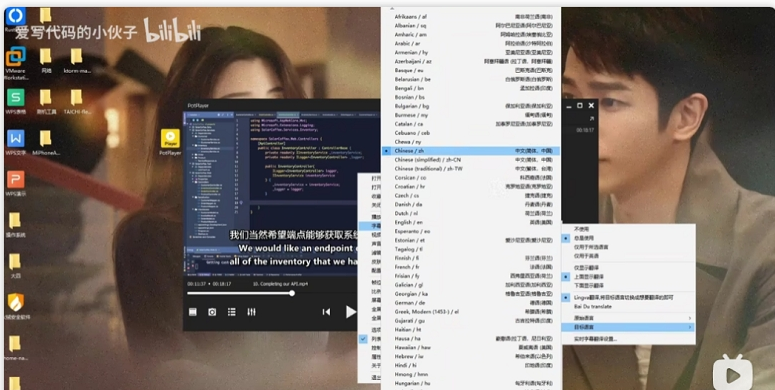Expand the highlighted 目标语言 submenu arrow
775x390 pixels.
click(x=690, y=327)
